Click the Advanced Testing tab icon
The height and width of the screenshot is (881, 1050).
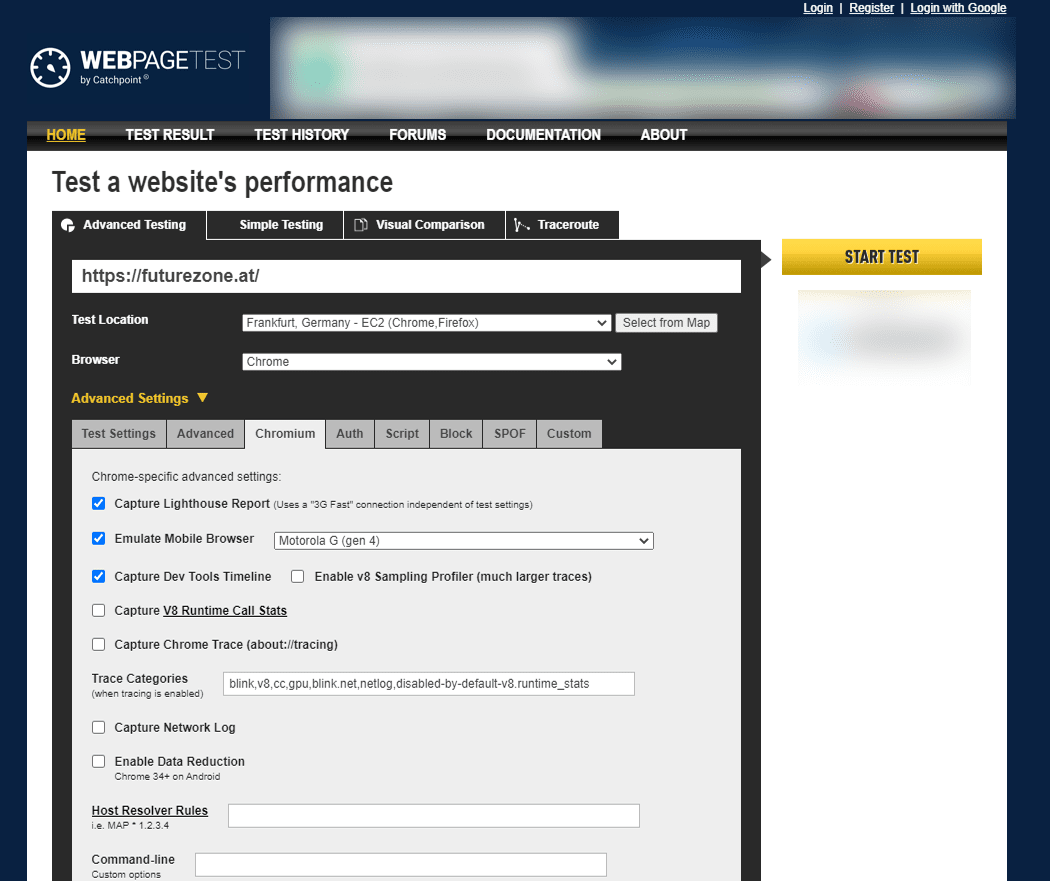[68, 225]
